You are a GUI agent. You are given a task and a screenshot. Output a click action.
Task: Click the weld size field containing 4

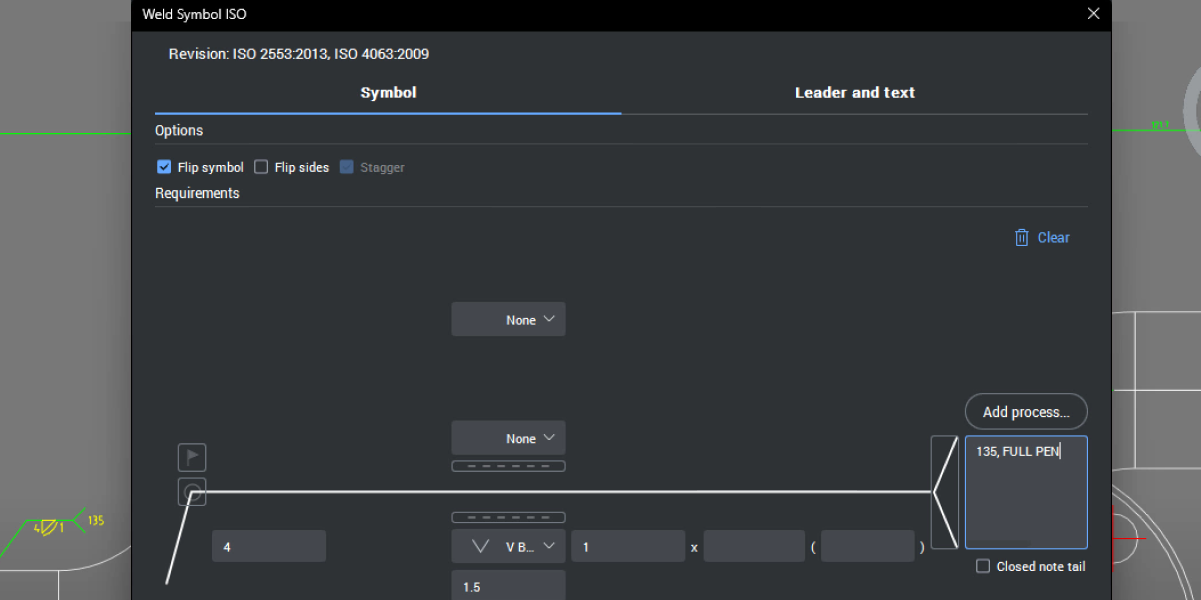[268, 547]
